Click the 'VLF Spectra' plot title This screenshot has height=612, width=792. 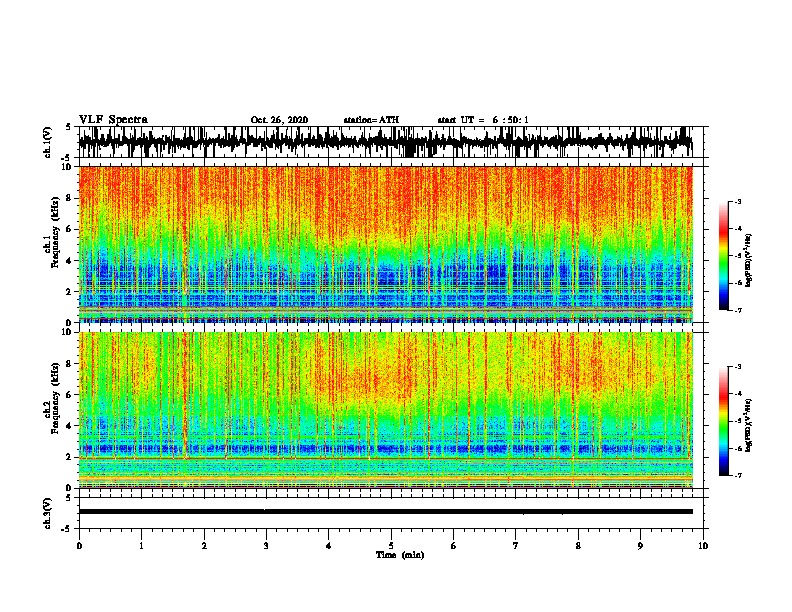(x=113, y=120)
